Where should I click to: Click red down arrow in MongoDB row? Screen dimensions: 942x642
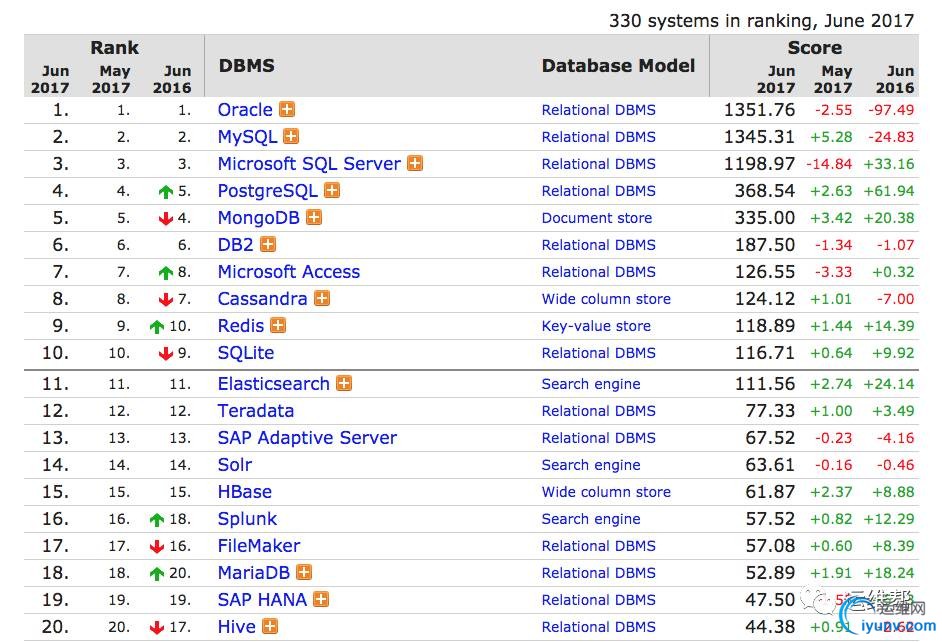[x=166, y=219]
